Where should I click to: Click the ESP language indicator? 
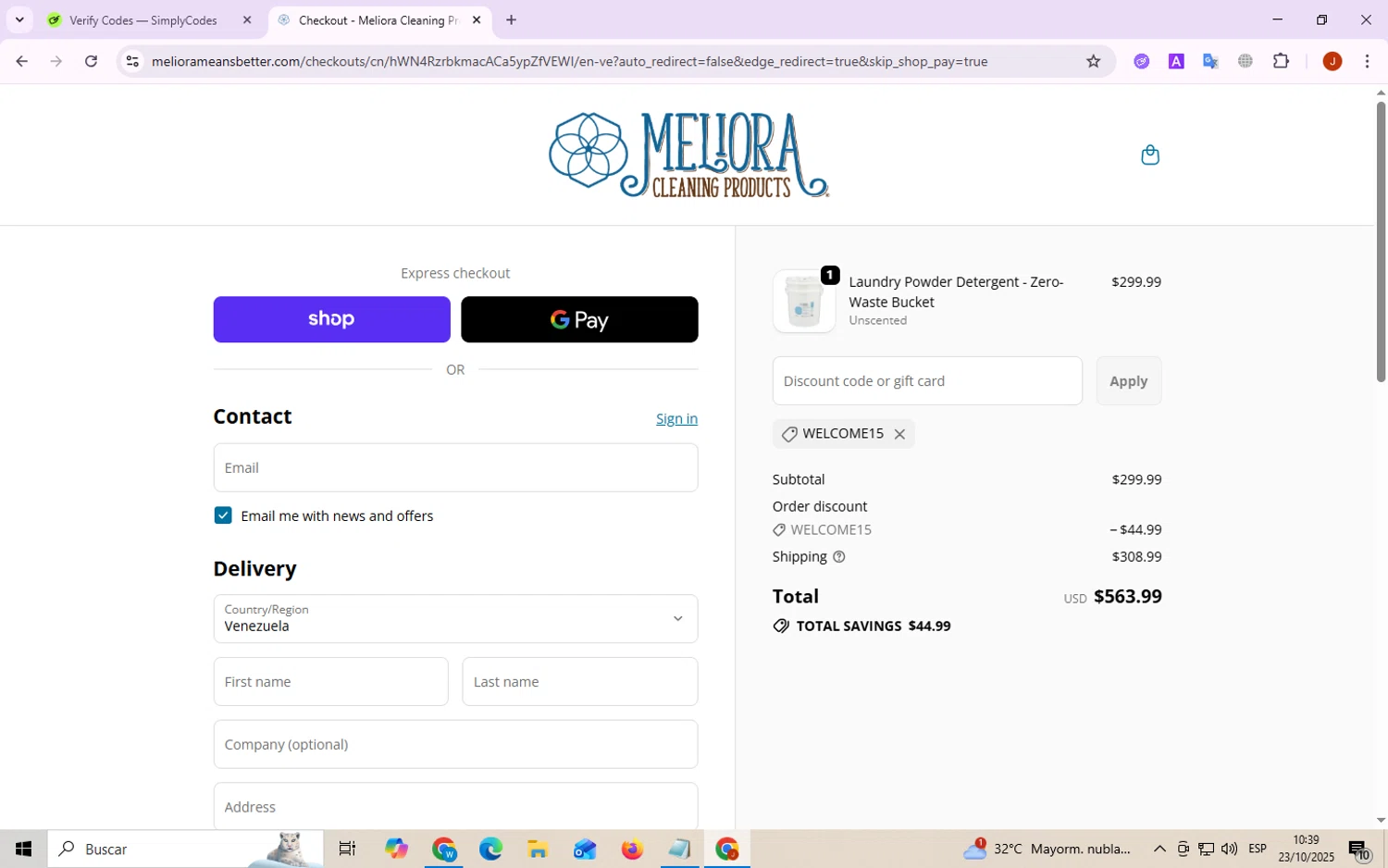(1257, 849)
